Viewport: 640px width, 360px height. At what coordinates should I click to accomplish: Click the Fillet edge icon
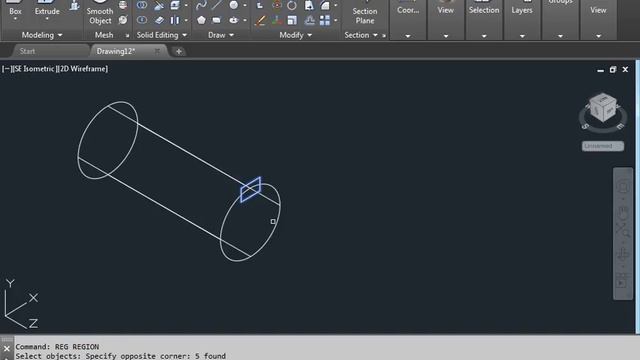pyautogui.click(x=325, y=5)
